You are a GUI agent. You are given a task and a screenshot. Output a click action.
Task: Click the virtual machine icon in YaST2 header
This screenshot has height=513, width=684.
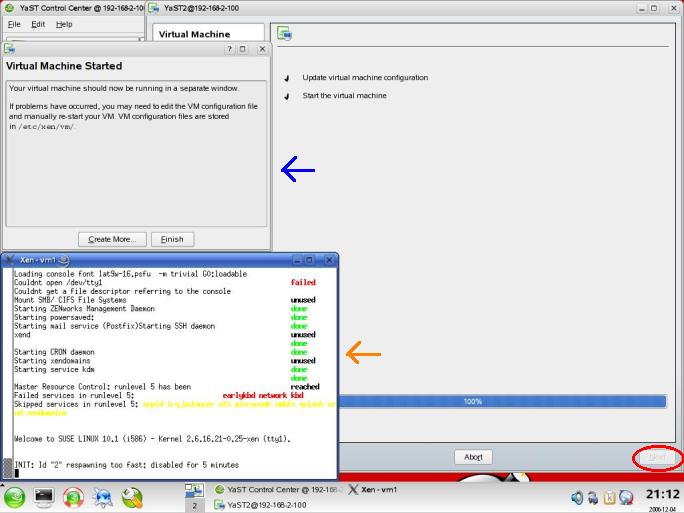pyautogui.click(x=284, y=34)
